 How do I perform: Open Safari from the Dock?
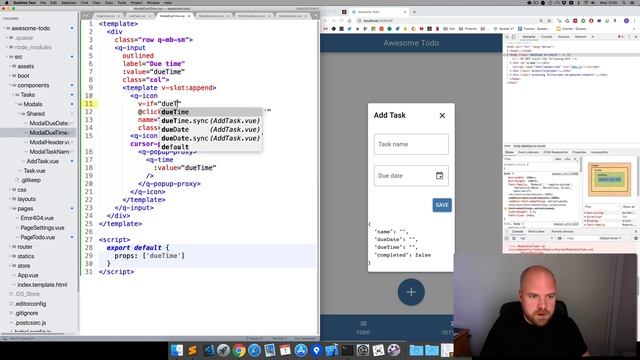tap(255, 350)
